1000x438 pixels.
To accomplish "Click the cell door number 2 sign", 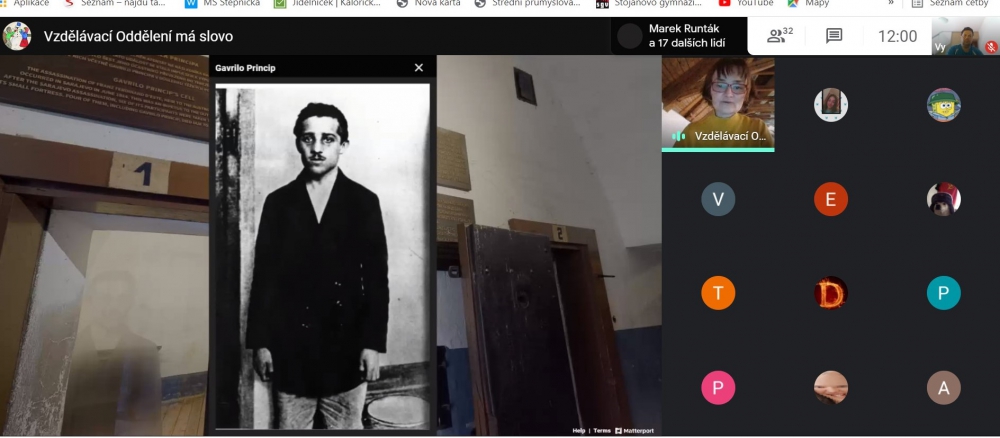I will (x=560, y=233).
